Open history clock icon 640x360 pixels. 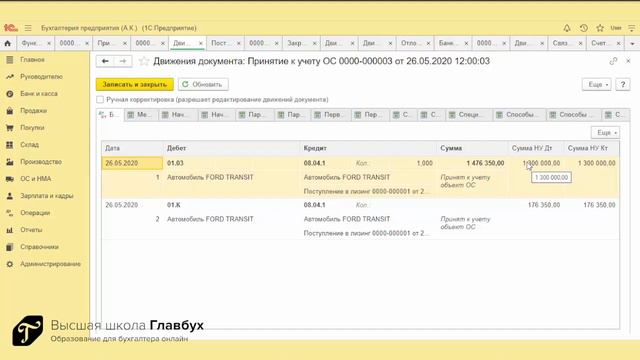click(x=584, y=28)
